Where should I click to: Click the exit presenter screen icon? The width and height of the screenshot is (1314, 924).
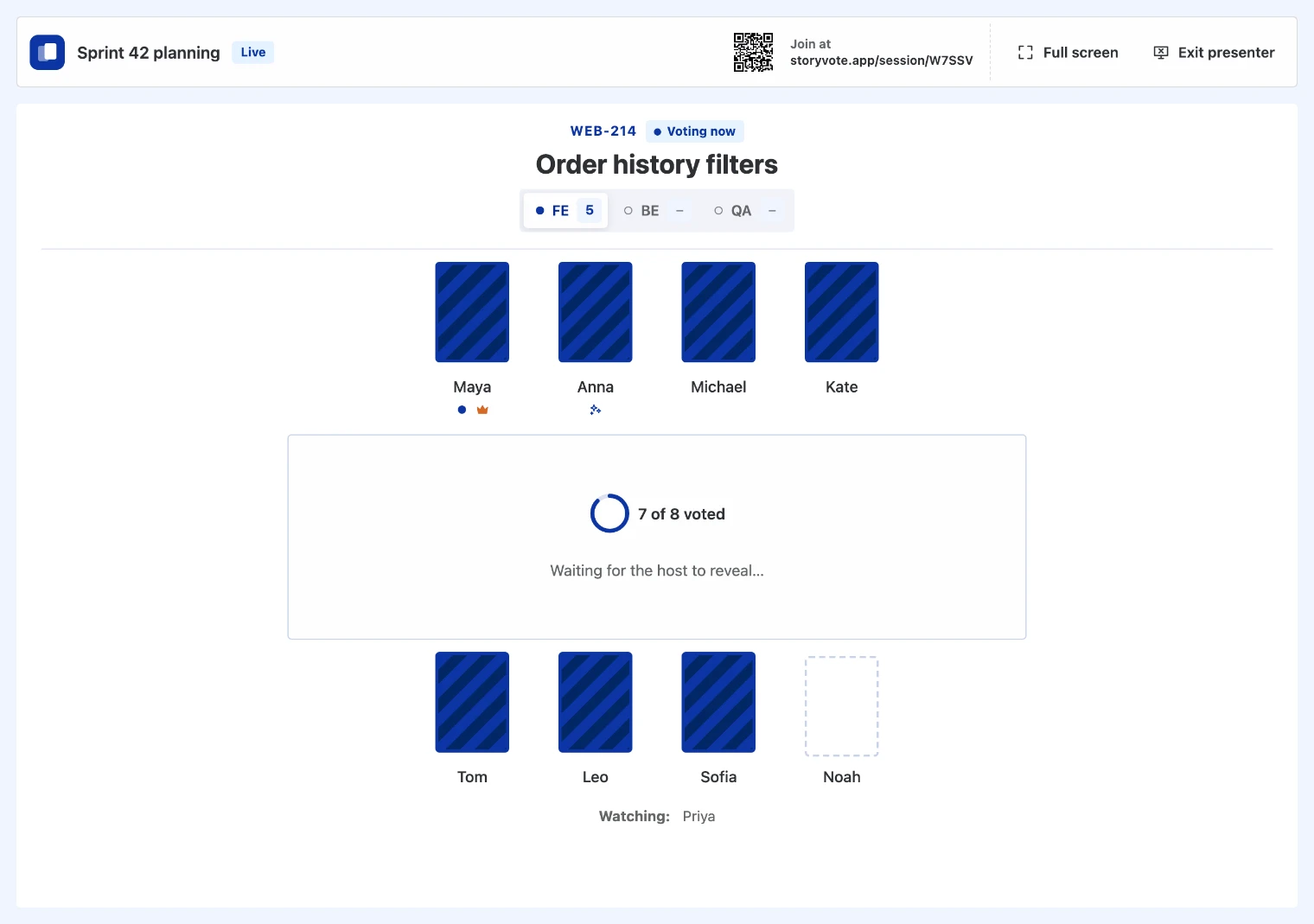(x=1161, y=53)
